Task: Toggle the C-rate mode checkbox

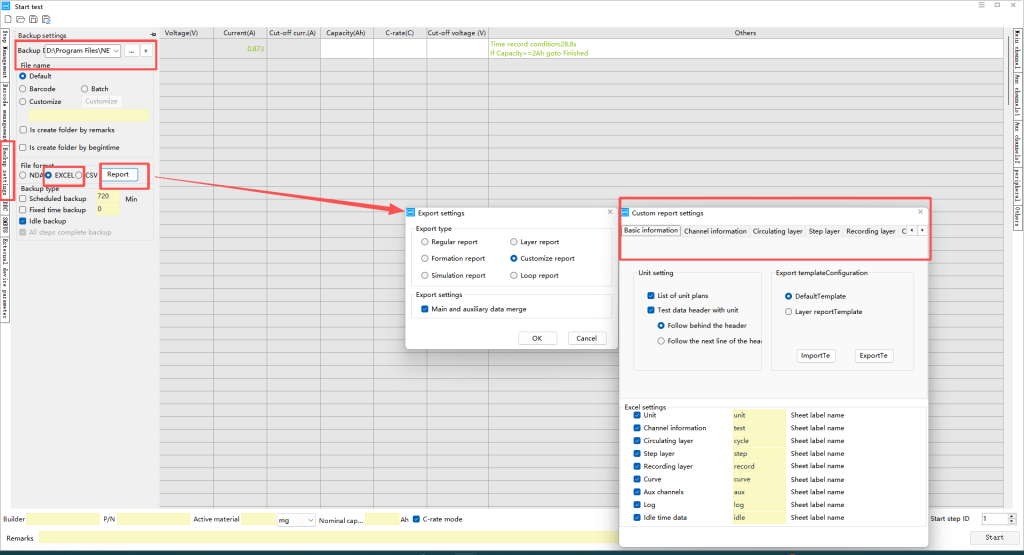Action: [416, 519]
